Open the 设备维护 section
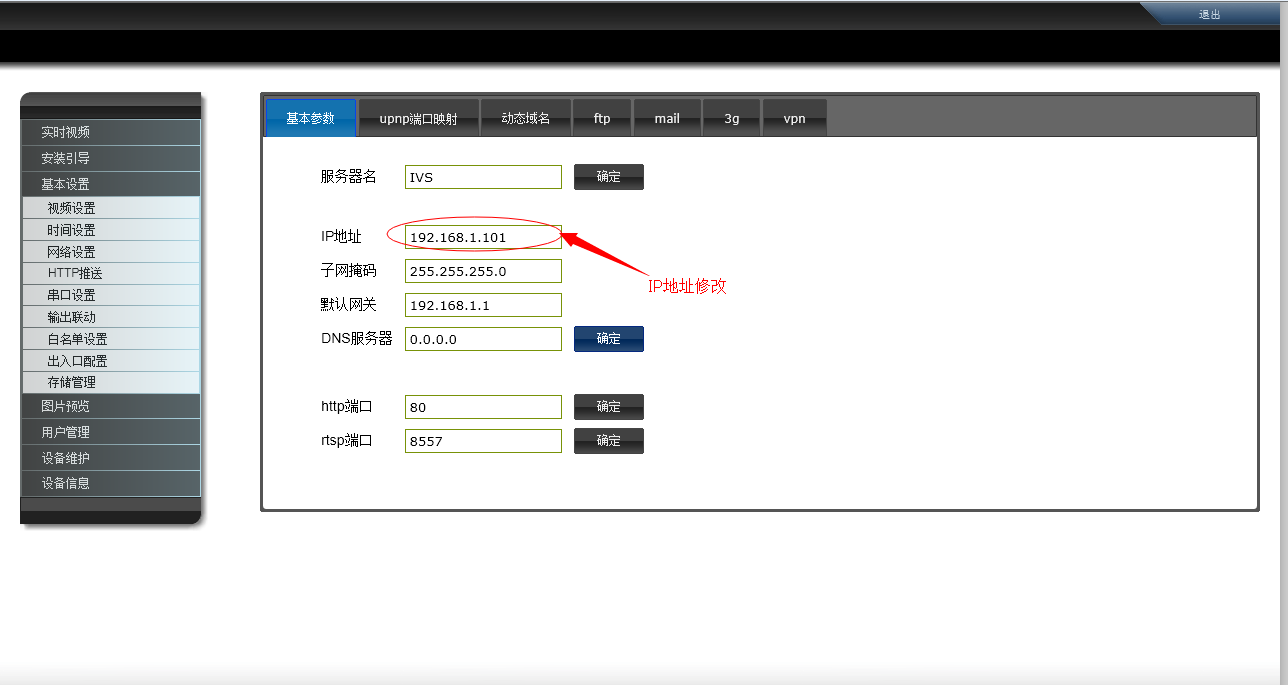1288x685 pixels. (110, 457)
